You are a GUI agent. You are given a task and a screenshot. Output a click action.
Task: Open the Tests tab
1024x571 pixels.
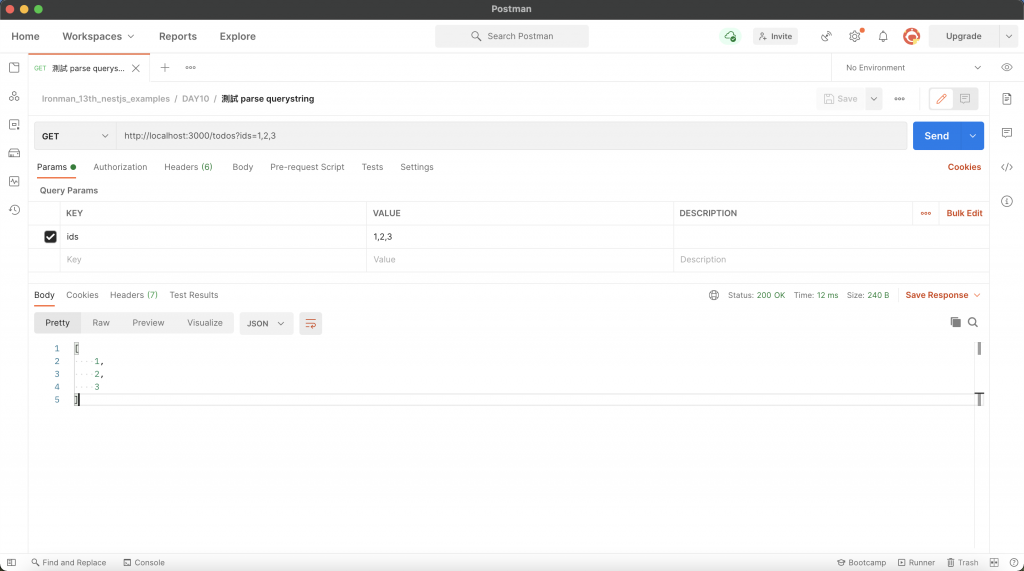(372, 167)
